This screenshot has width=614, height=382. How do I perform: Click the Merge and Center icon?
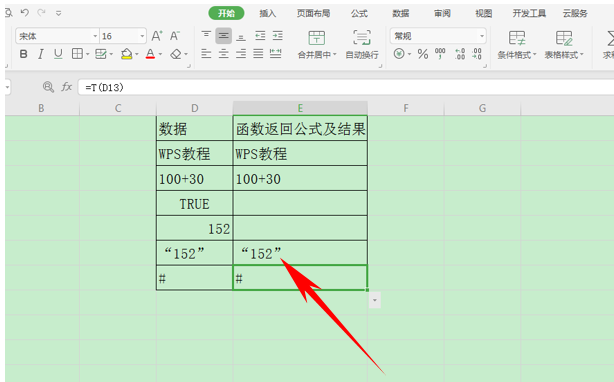coord(316,38)
